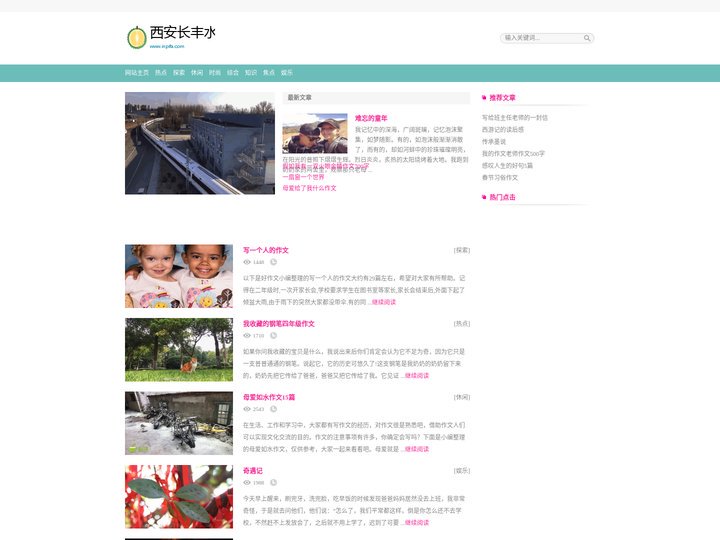Click the [探索] tag beside 写一个人的作文

pyautogui.click(x=462, y=250)
